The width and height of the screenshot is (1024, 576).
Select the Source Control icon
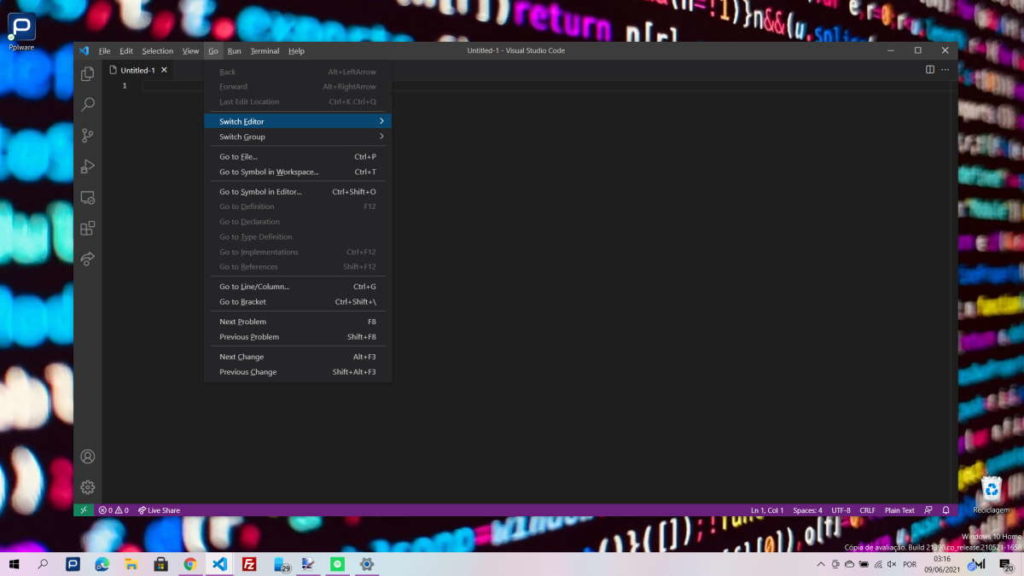pyautogui.click(x=87, y=135)
